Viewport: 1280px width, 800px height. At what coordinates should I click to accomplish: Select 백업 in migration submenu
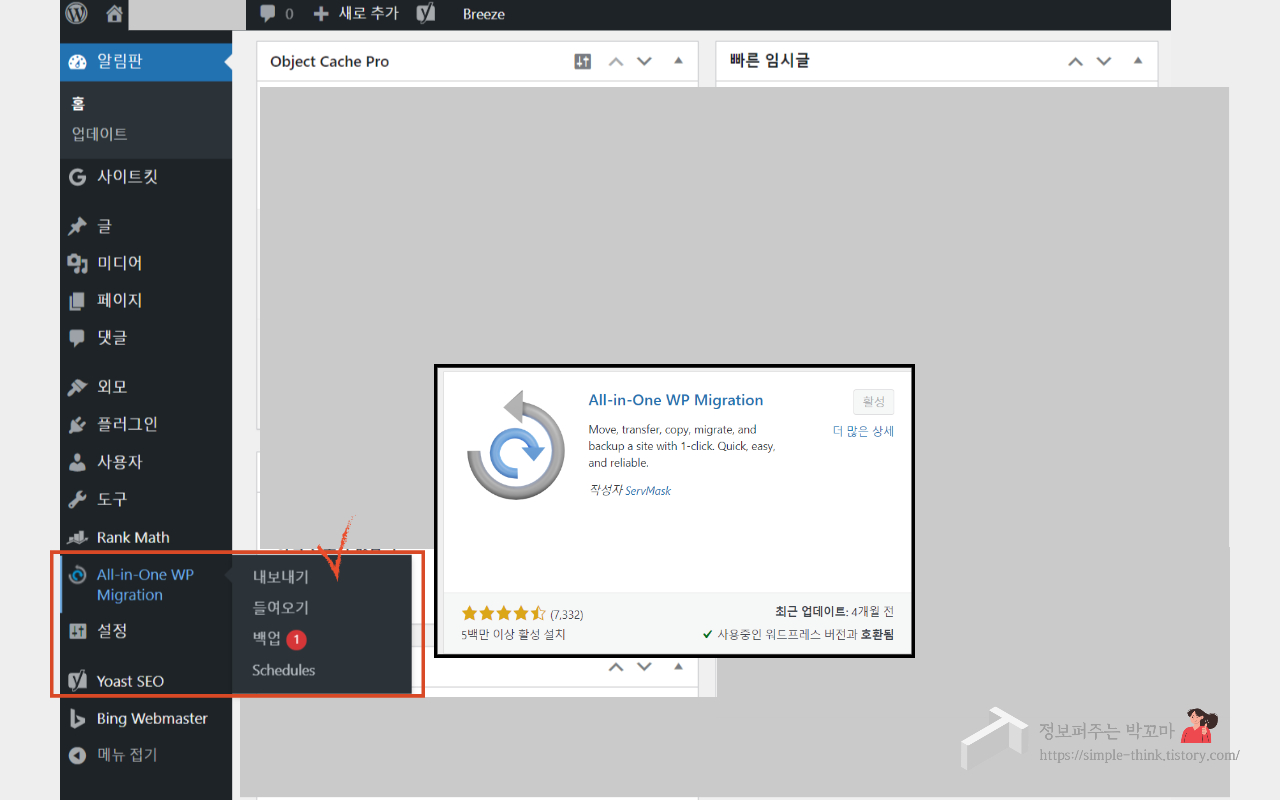(x=267, y=639)
